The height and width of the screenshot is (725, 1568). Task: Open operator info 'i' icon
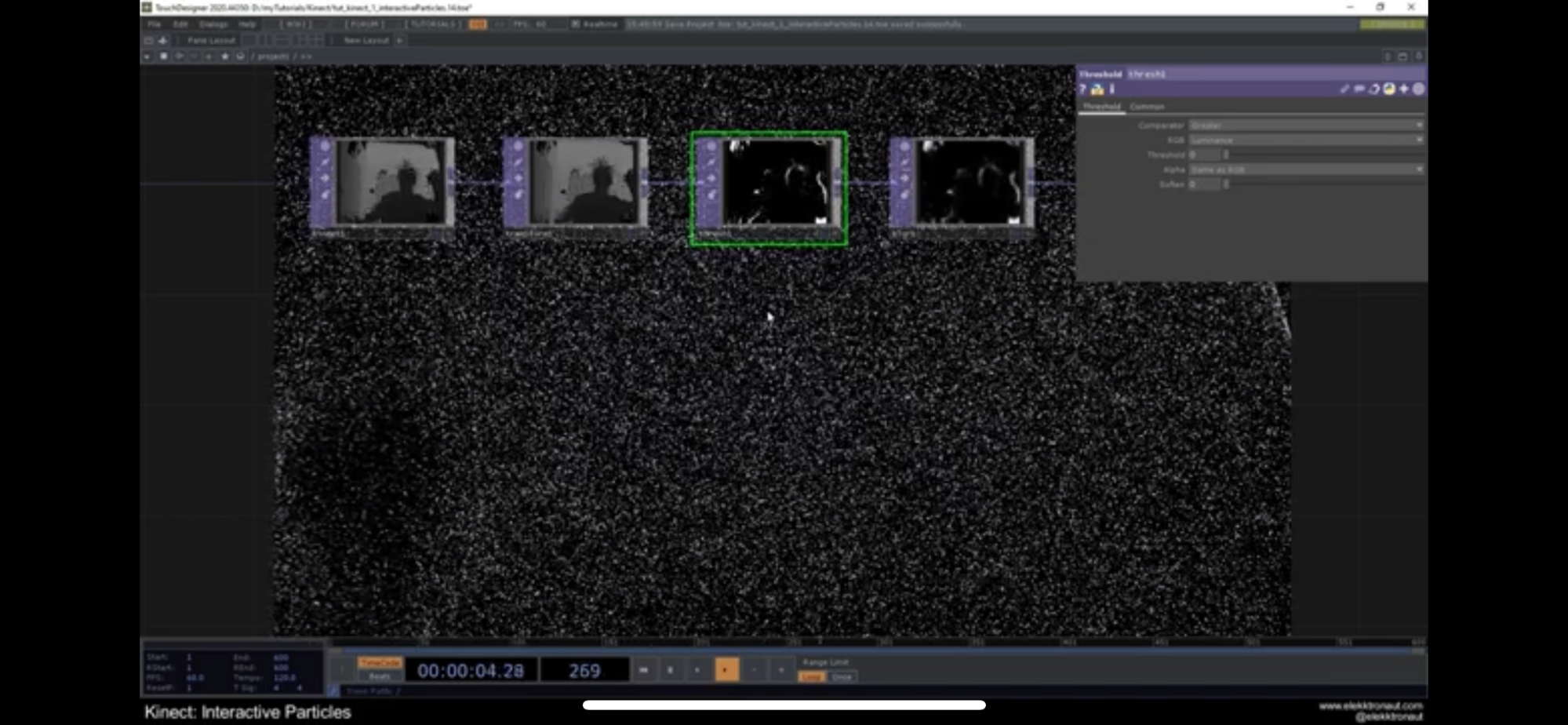tap(1112, 89)
